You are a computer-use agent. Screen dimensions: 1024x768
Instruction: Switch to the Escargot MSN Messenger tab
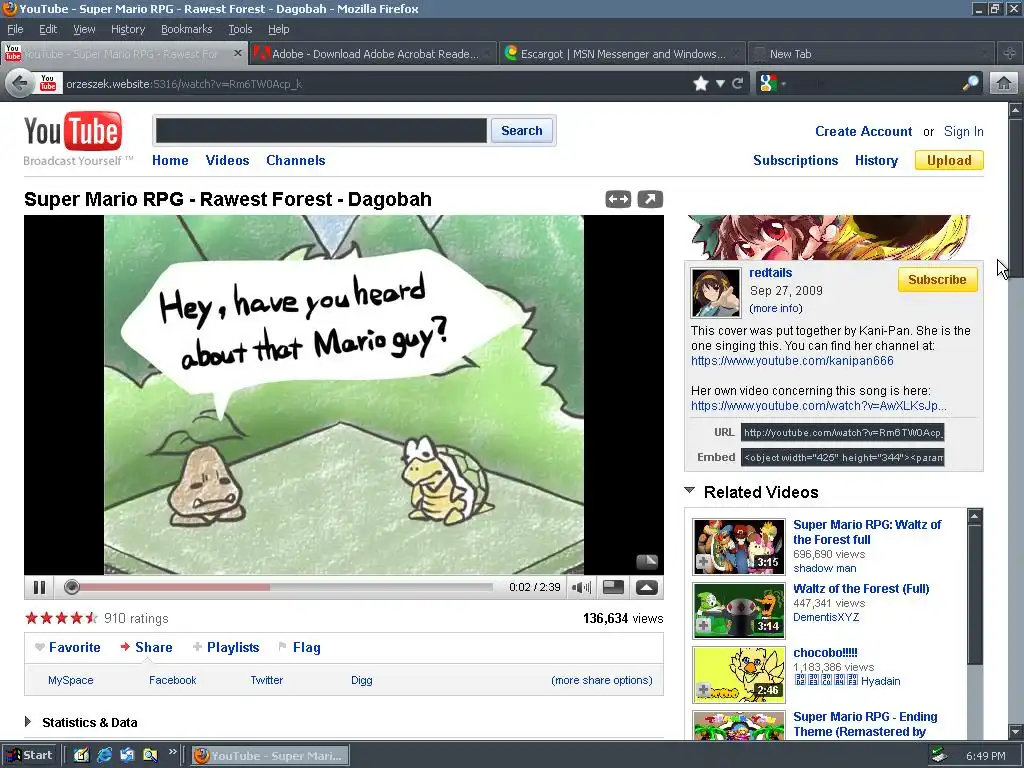[622, 54]
